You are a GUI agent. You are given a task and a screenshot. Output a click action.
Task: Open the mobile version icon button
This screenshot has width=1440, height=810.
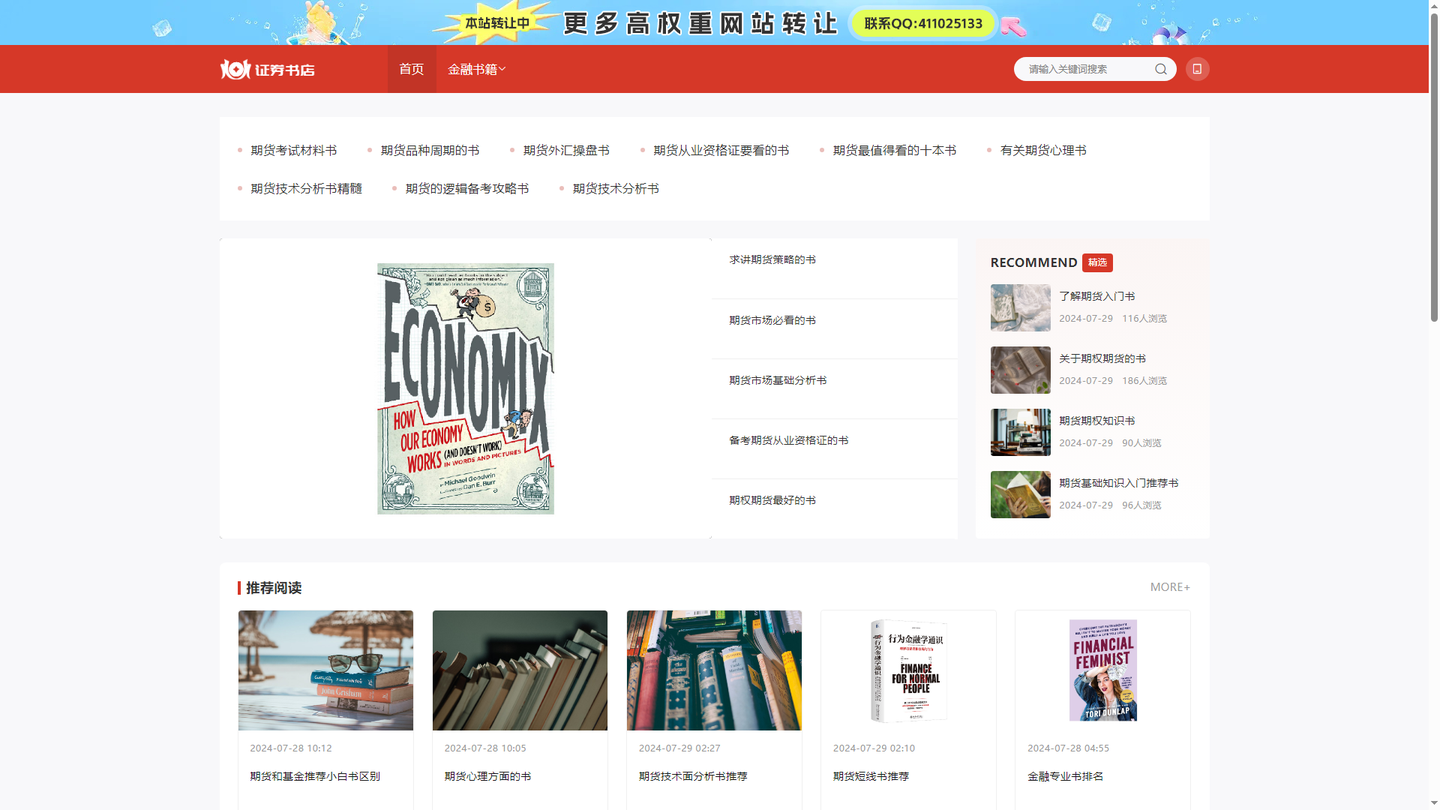(1197, 69)
